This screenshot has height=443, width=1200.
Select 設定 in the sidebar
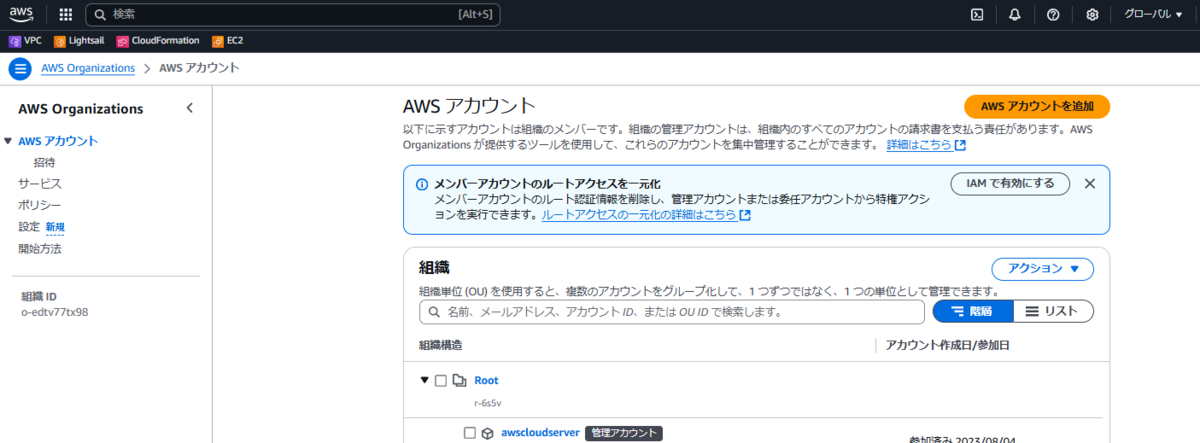point(29,227)
